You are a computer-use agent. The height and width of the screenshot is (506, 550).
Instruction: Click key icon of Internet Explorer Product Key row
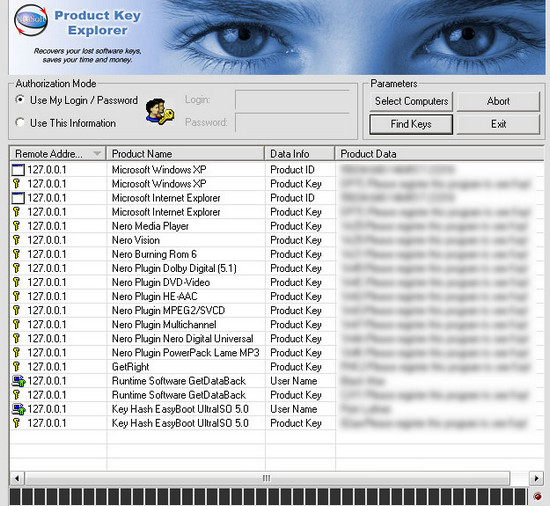pyautogui.click(x=16, y=212)
